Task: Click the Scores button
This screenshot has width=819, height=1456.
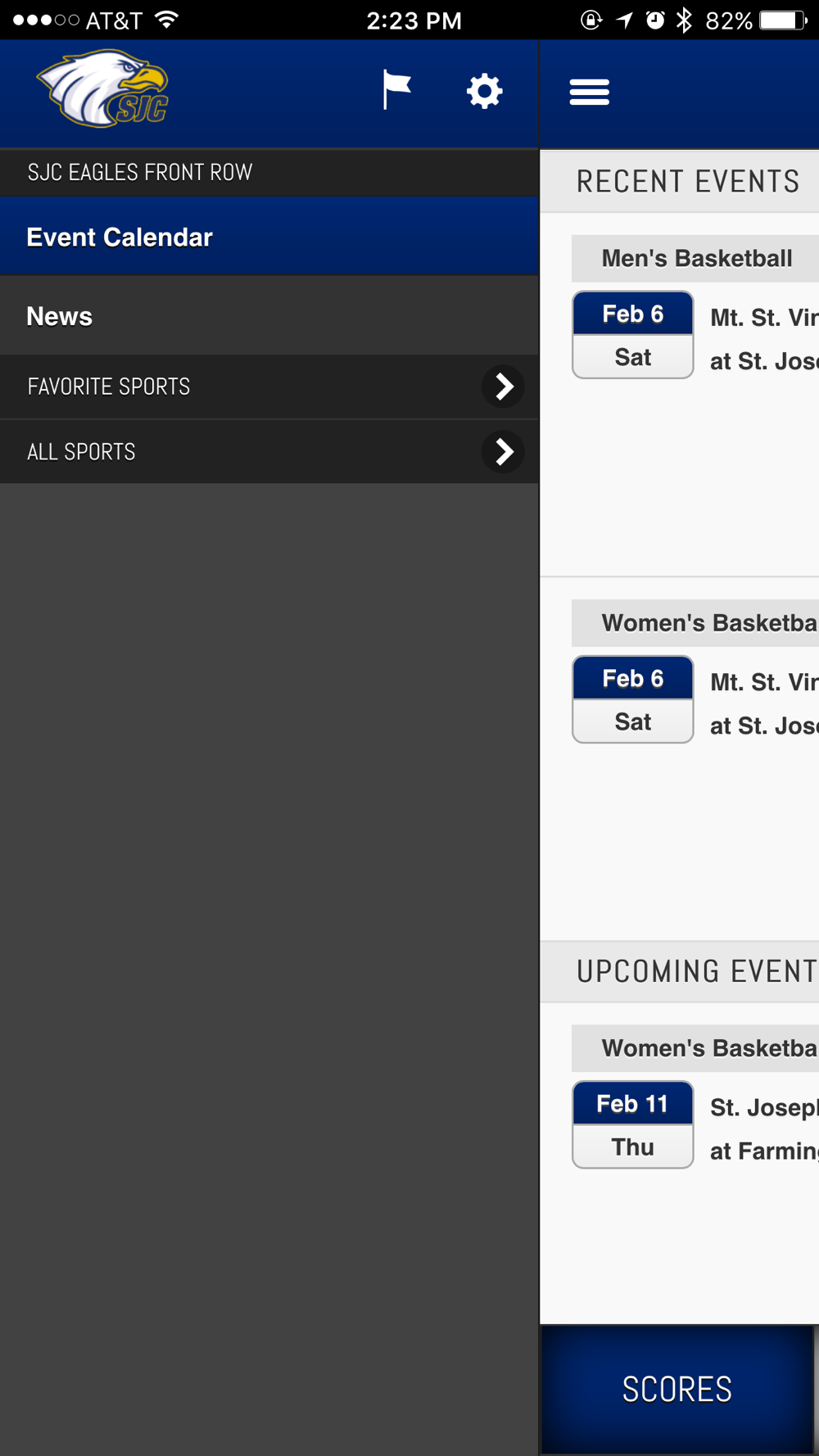Action: pos(677,1389)
